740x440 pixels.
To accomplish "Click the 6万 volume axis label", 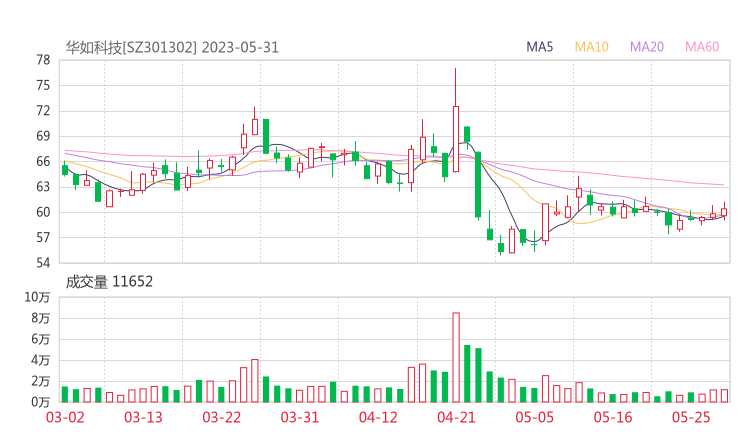I will tap(41, 339).
